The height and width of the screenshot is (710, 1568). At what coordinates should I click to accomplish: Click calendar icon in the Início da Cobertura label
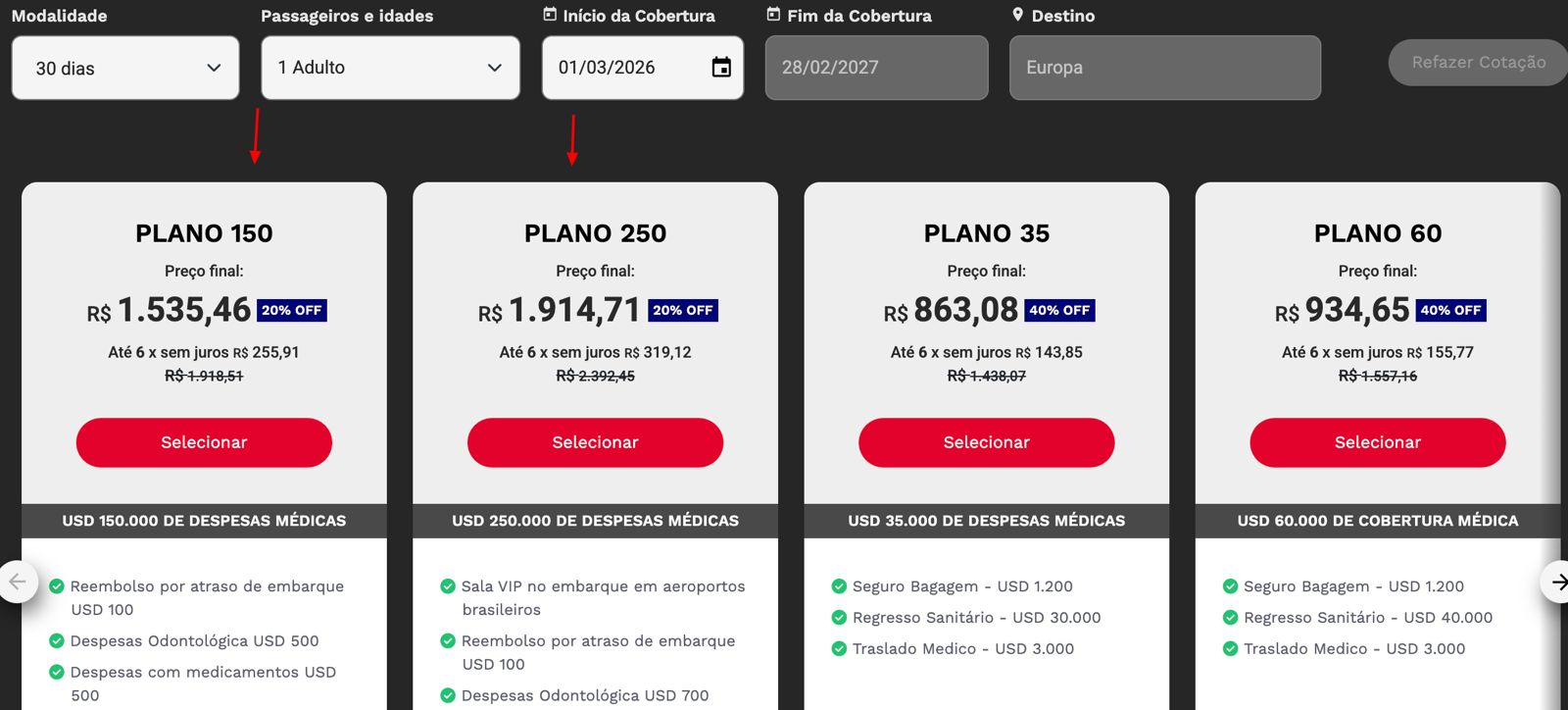coord(550,15)
